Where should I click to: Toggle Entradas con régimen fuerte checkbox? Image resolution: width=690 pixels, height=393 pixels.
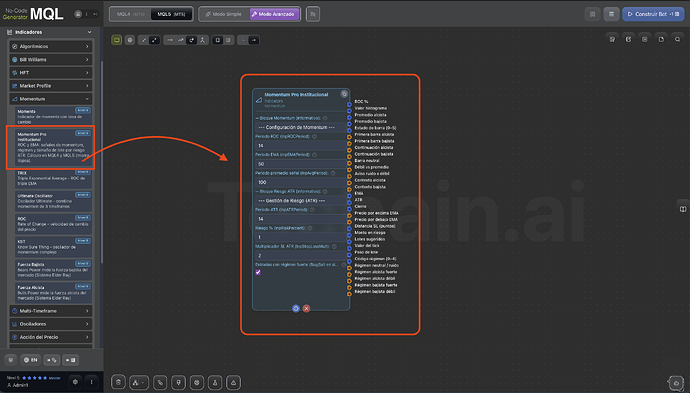click(x=258, y=272)
